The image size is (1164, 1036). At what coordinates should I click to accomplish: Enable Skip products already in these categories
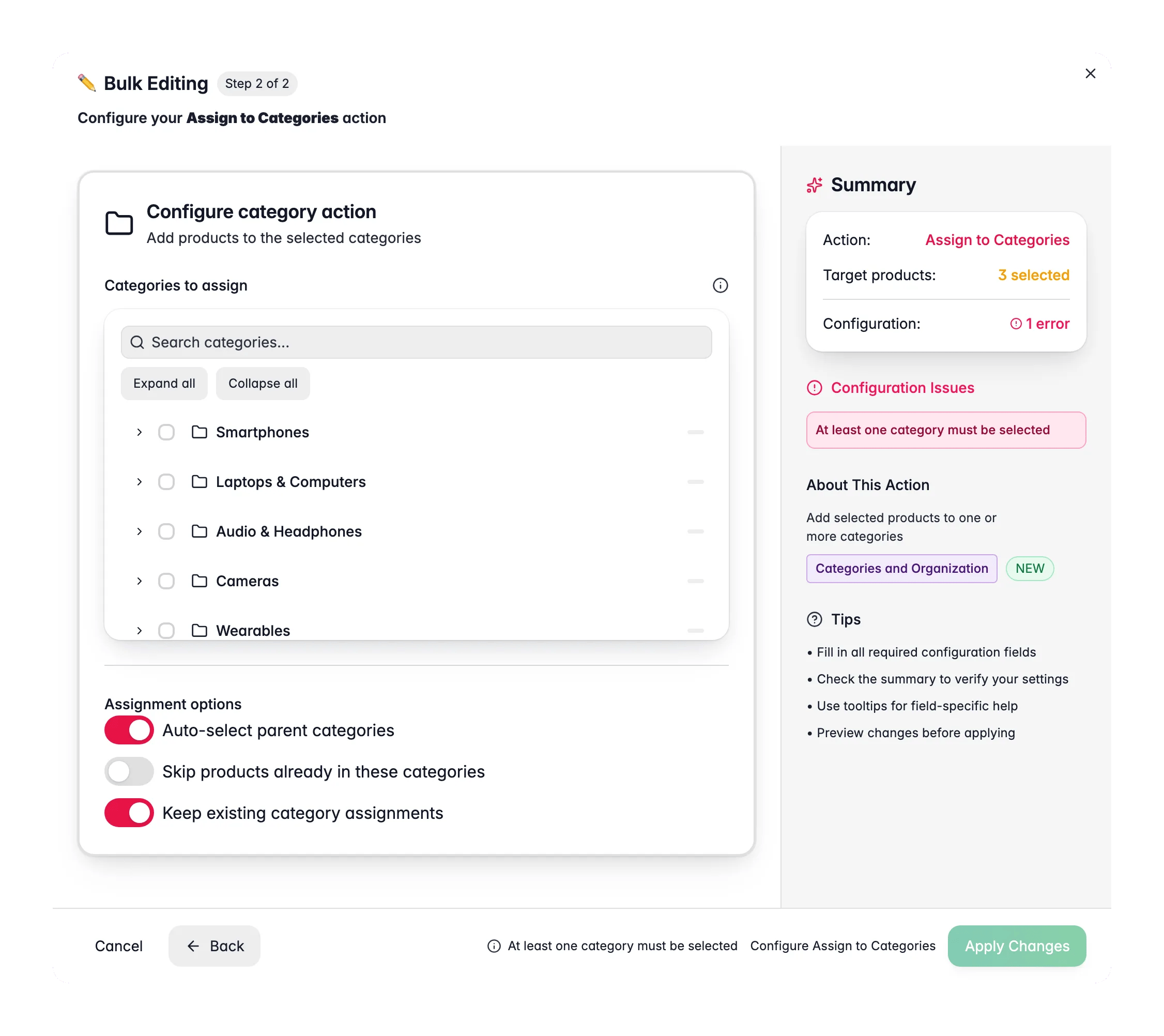pyautogui.click(x=129, y=772)
